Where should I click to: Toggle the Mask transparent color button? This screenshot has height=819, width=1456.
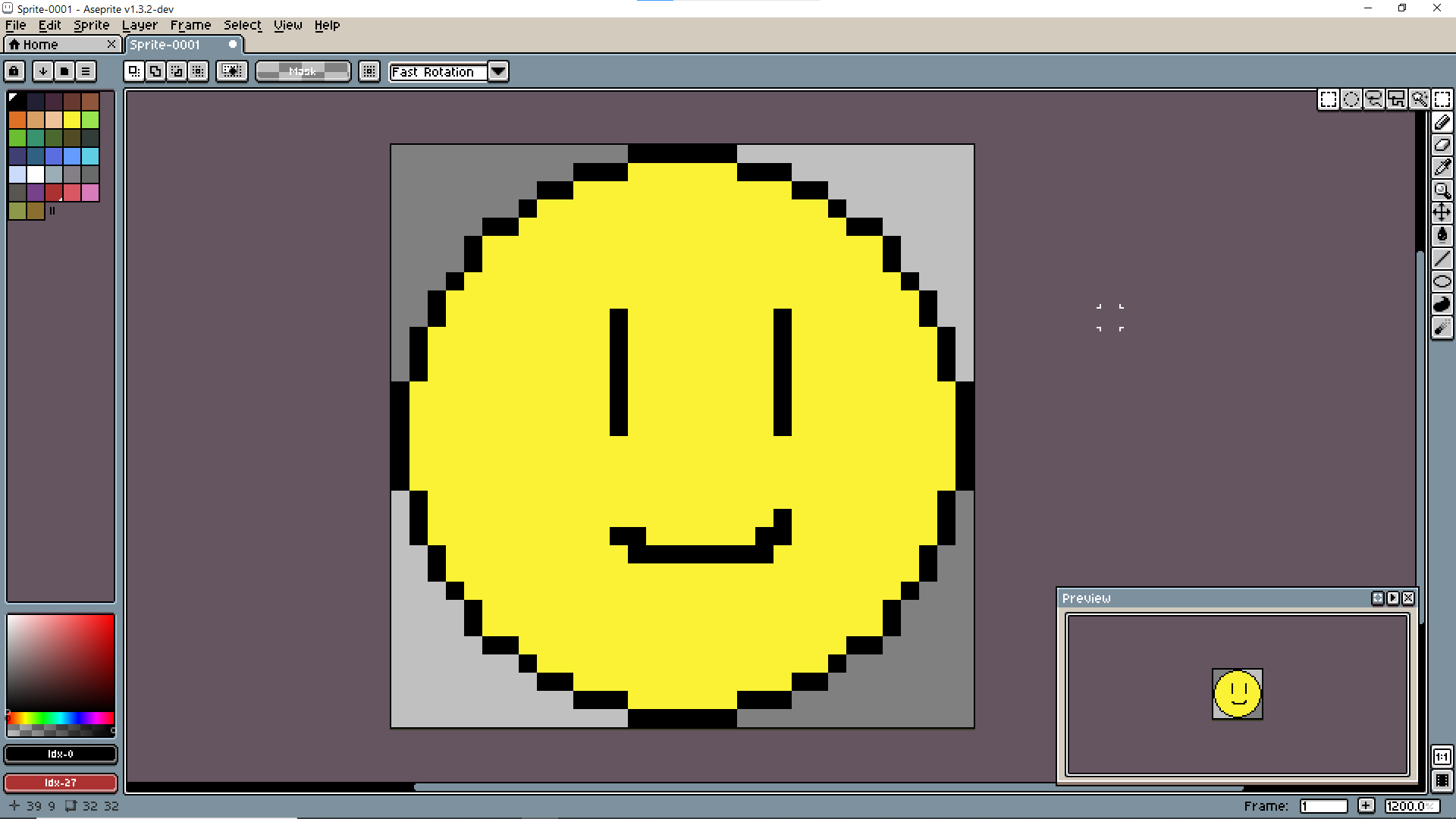point(303,71)
